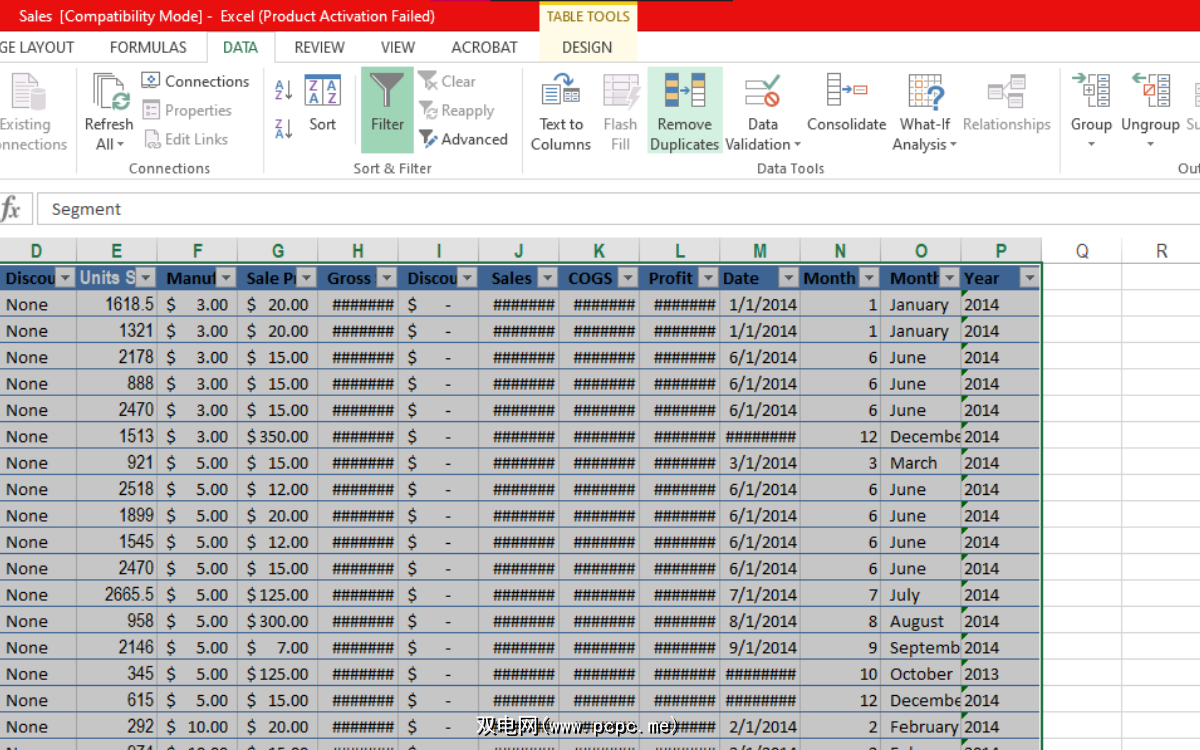Click the Consolidate icon
The width and height of the screenshot is (1200, 750).
pyautogui.click(x=846, y=93)
